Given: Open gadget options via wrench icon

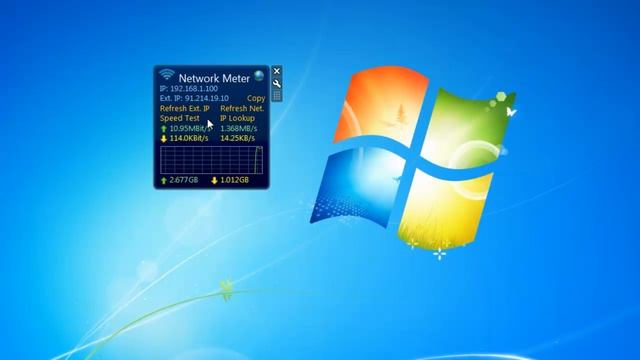Looking at the screenshot, I should click(277, 84).
